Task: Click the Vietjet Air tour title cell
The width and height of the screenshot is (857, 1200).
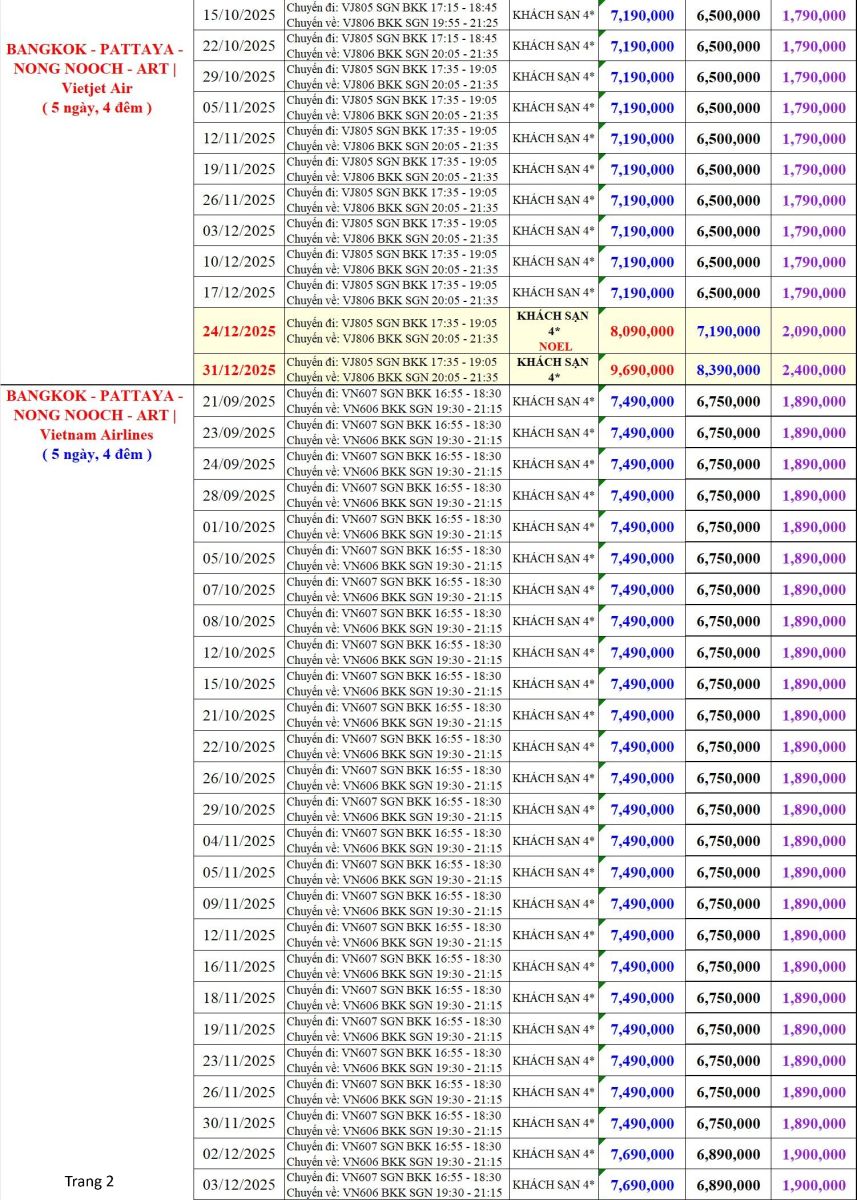Action: 96,78
